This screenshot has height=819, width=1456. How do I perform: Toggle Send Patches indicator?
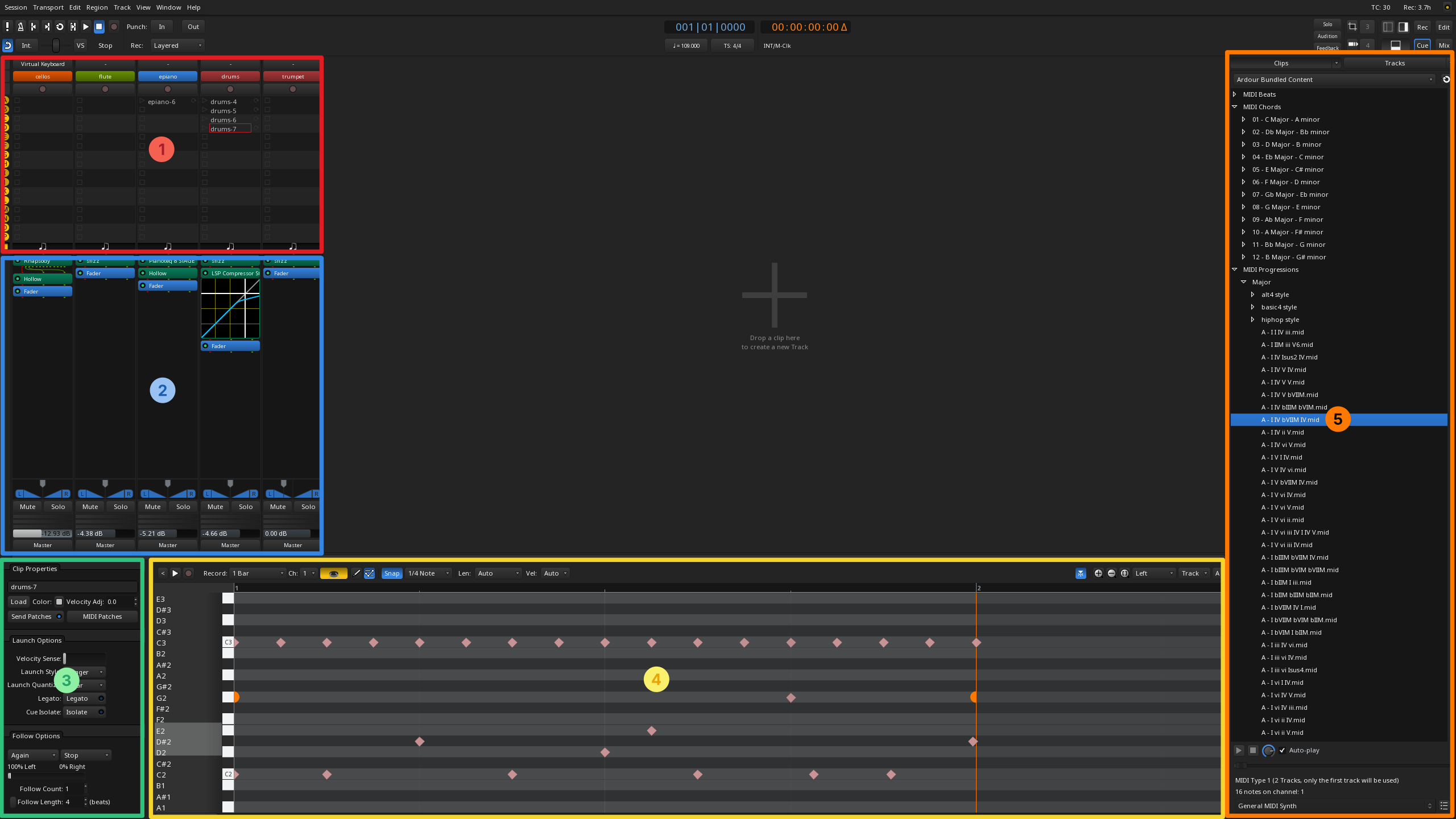point(59,617)
